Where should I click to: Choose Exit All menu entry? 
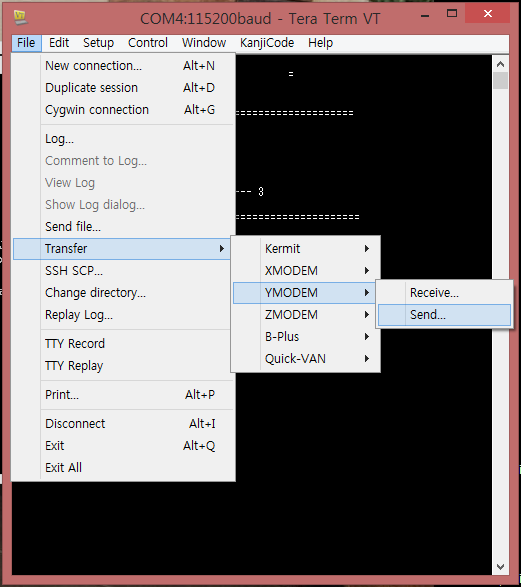point(123,468)
